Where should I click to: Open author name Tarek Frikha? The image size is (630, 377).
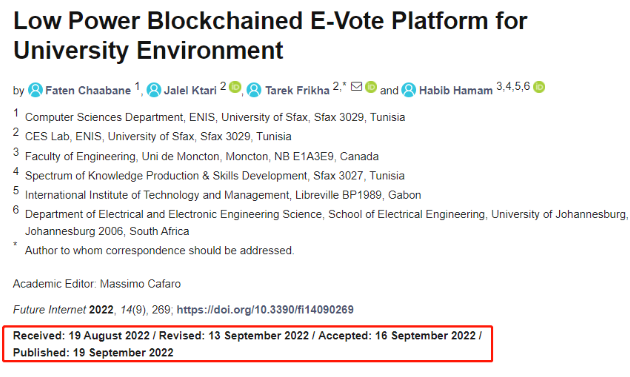click(297, 90)
